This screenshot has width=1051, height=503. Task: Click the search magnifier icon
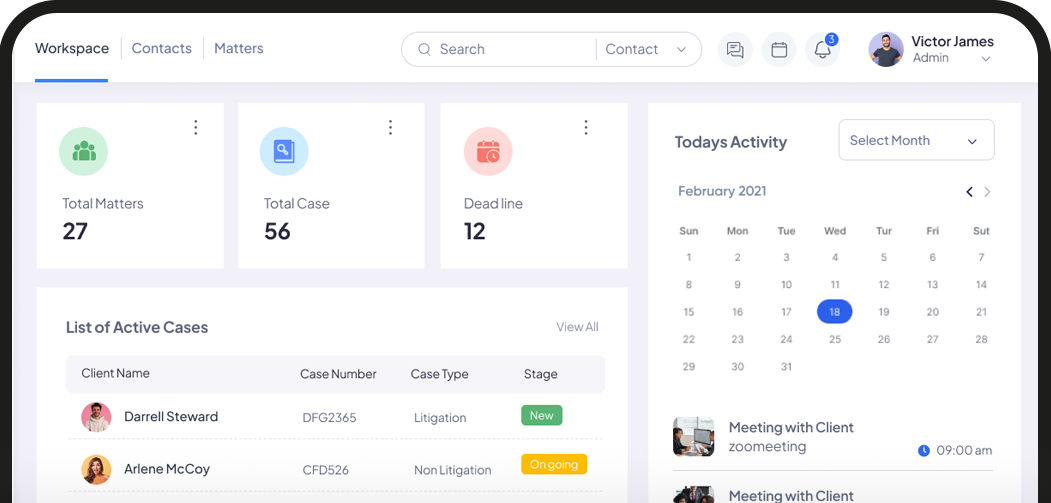424,49
